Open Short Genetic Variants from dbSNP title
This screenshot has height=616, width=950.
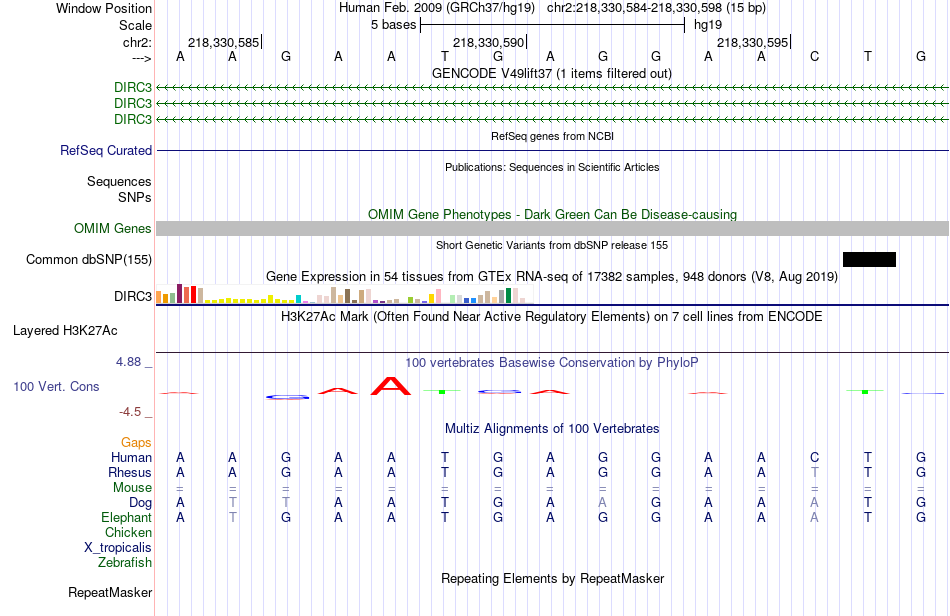click(x=552, y=245)
